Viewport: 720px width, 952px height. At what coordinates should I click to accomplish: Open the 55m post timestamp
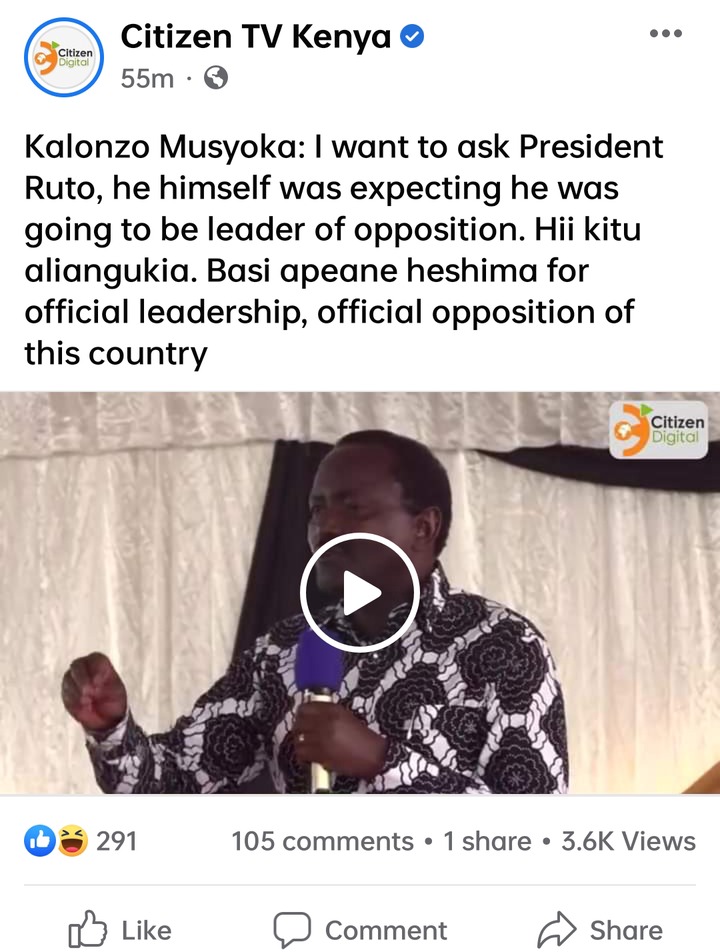(x=147, y=78)
